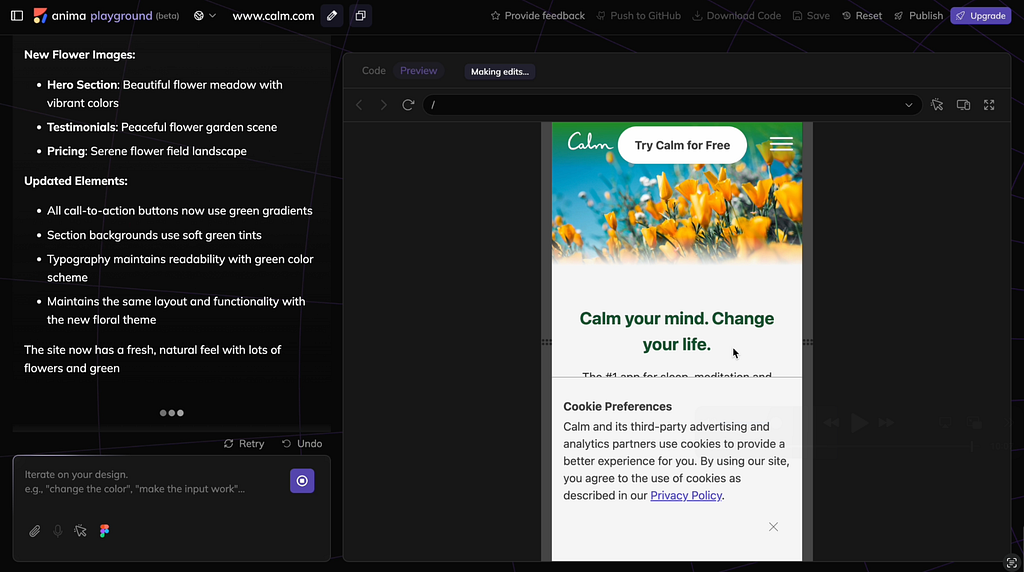The width and height of the screenshot is (1024, 572).
Task: Click the Publish button
Action: point(918,16)
